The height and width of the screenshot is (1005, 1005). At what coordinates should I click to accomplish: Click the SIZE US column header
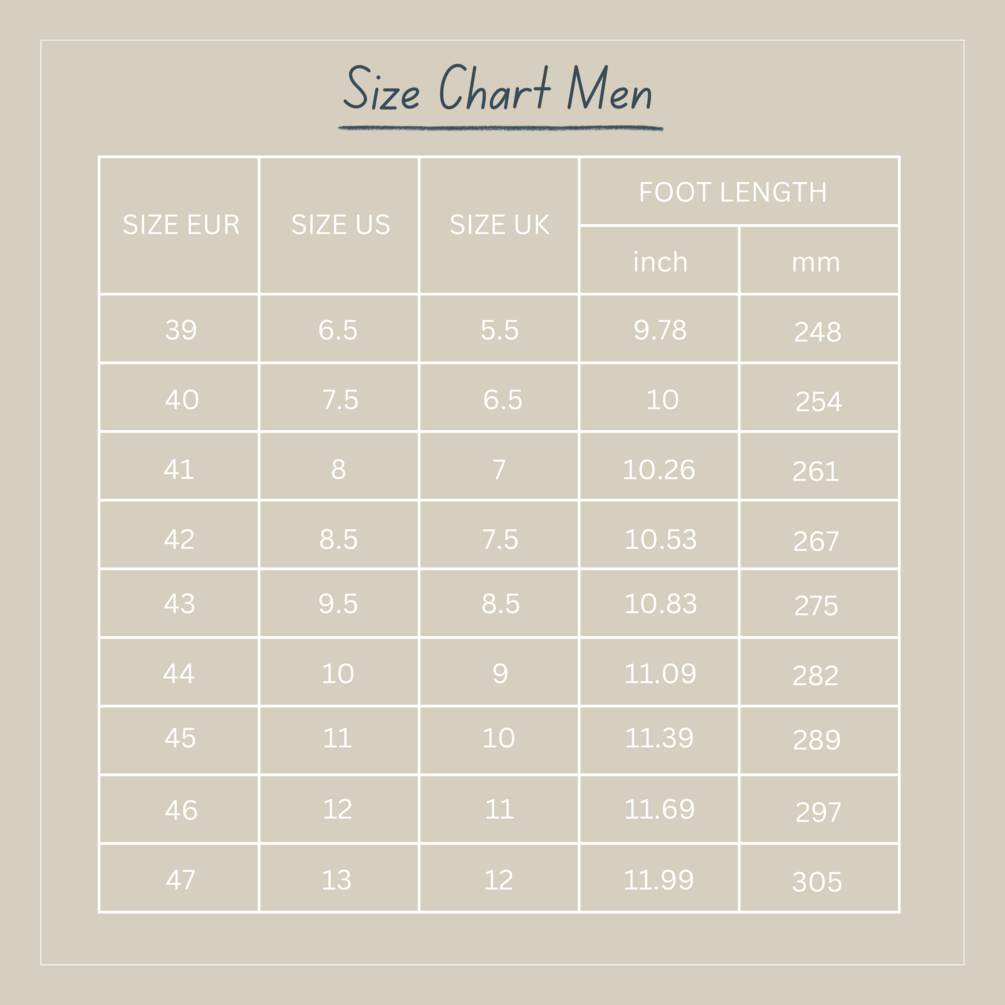[340, 225]
